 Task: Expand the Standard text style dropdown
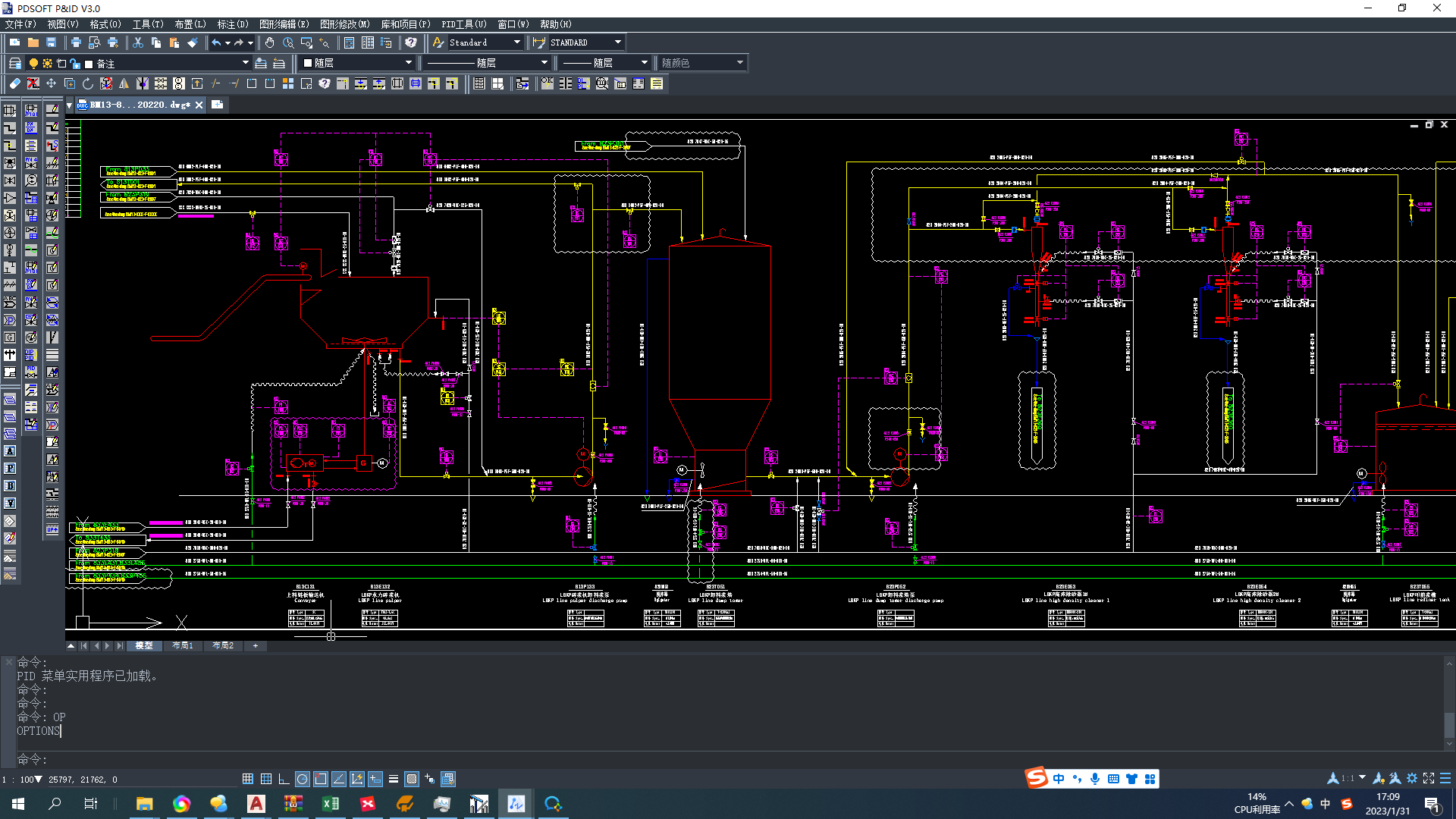517,42
